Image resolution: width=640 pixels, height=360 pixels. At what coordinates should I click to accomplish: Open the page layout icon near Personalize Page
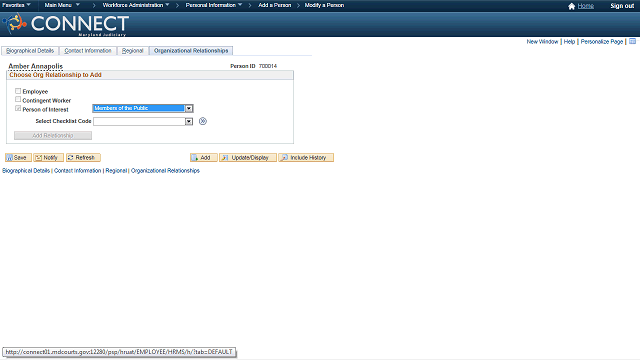632,41
